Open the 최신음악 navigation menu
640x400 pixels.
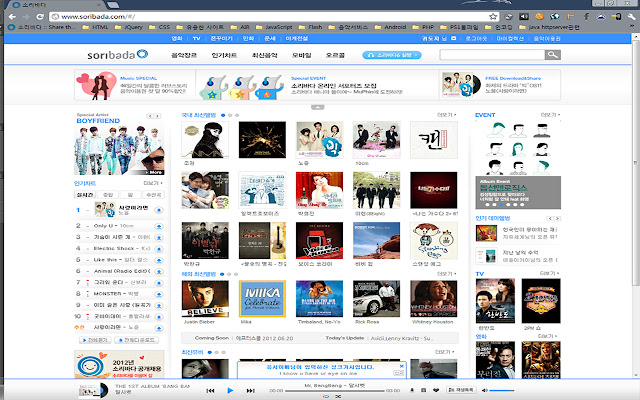point(264,55)
